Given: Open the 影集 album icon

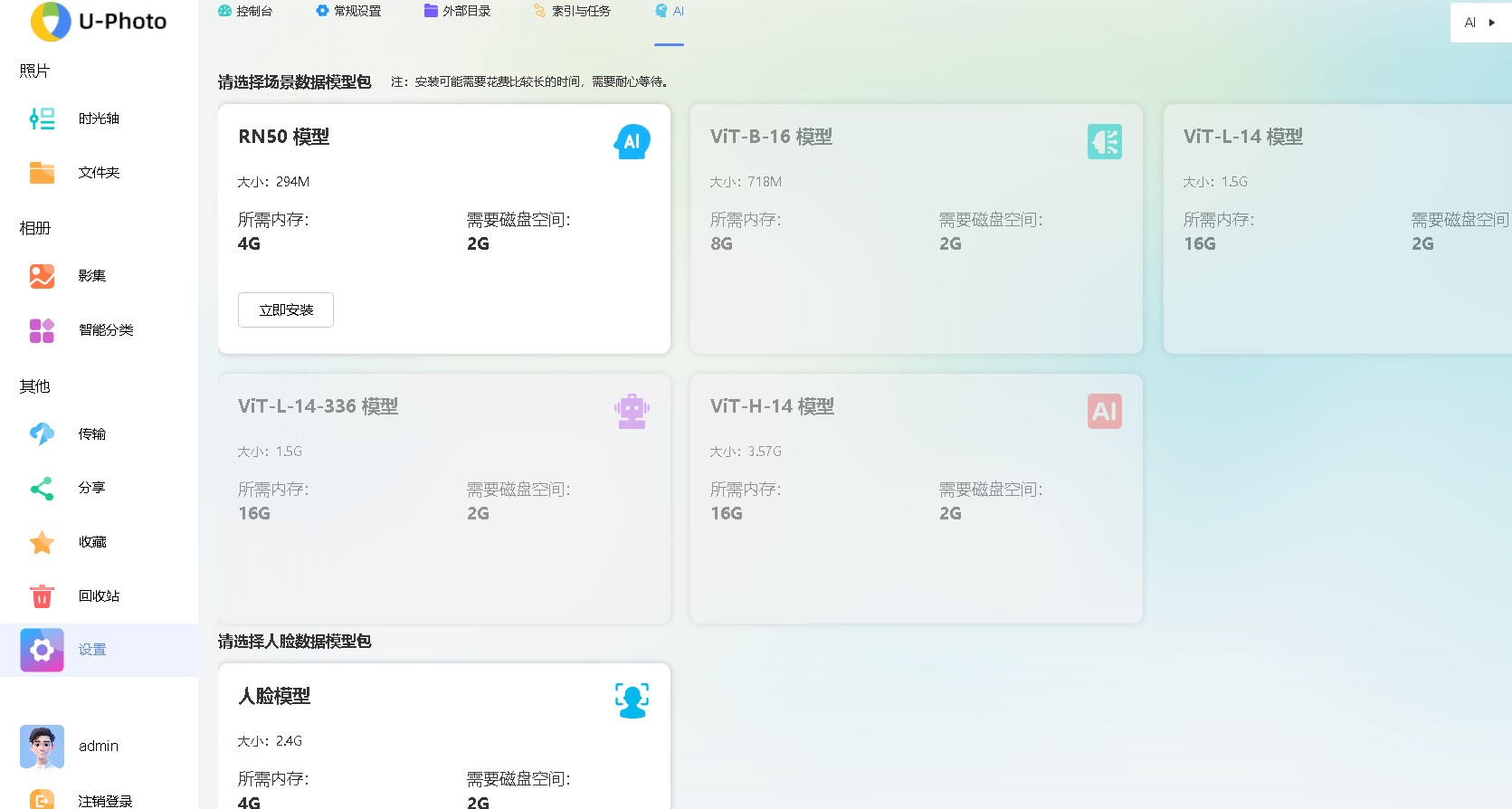Looking at the screenshot, I should pos(42,276).
